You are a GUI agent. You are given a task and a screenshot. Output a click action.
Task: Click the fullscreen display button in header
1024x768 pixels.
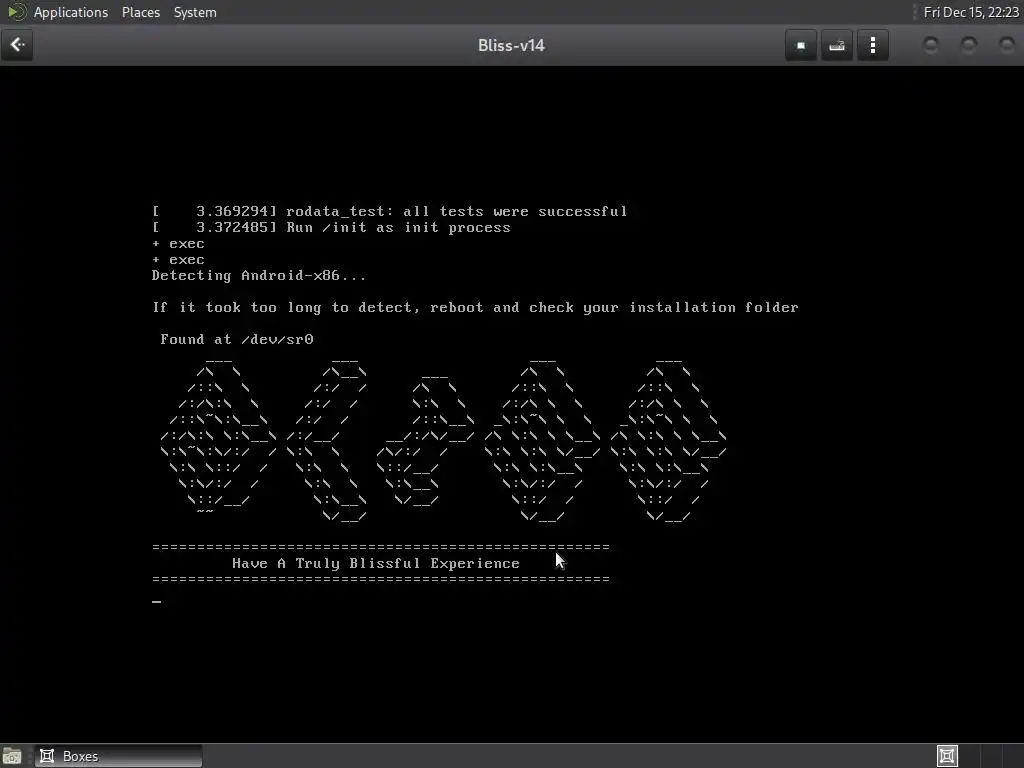[801, 46]
